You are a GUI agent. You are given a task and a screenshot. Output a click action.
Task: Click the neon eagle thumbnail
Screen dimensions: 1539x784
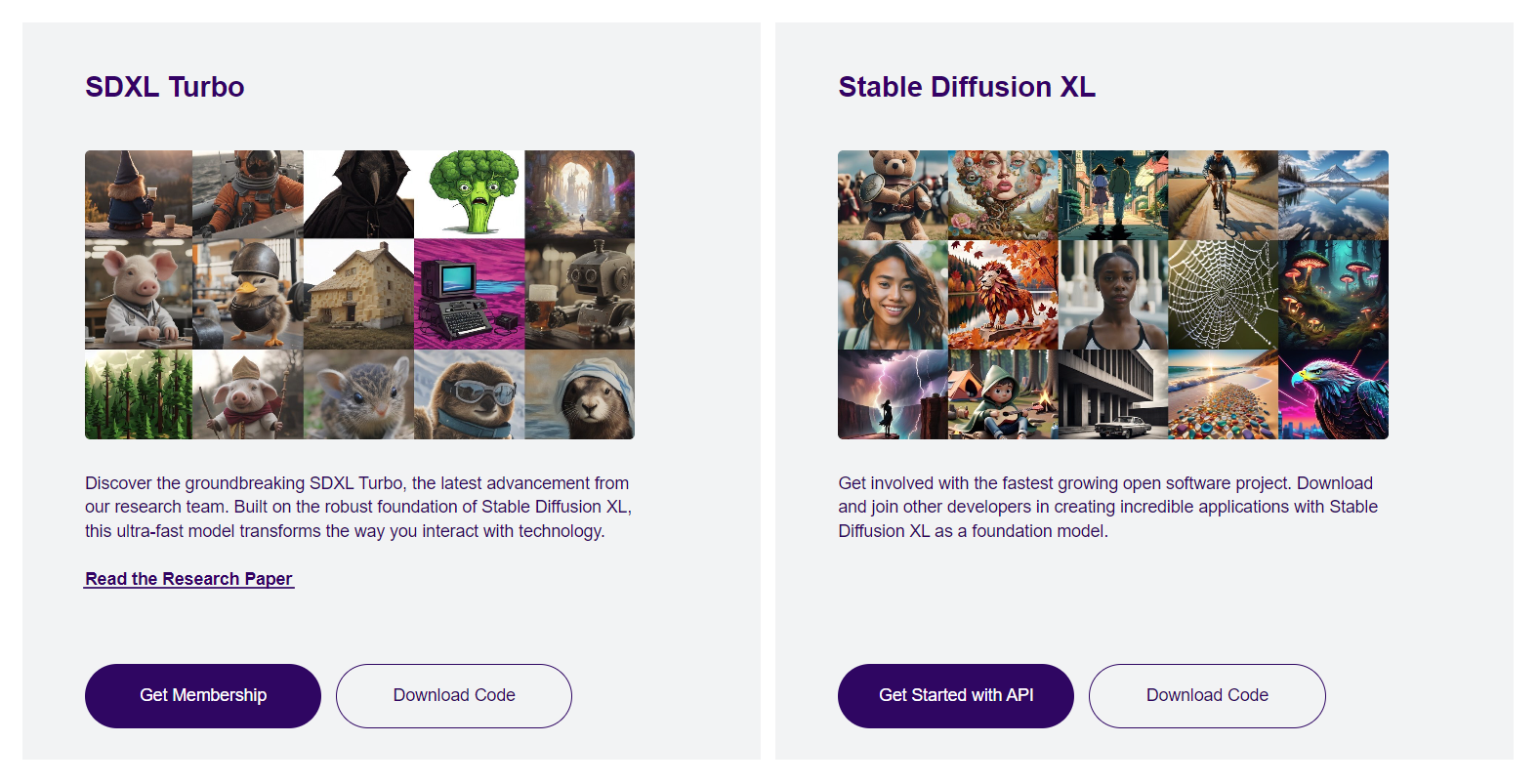coord(1333,394)
